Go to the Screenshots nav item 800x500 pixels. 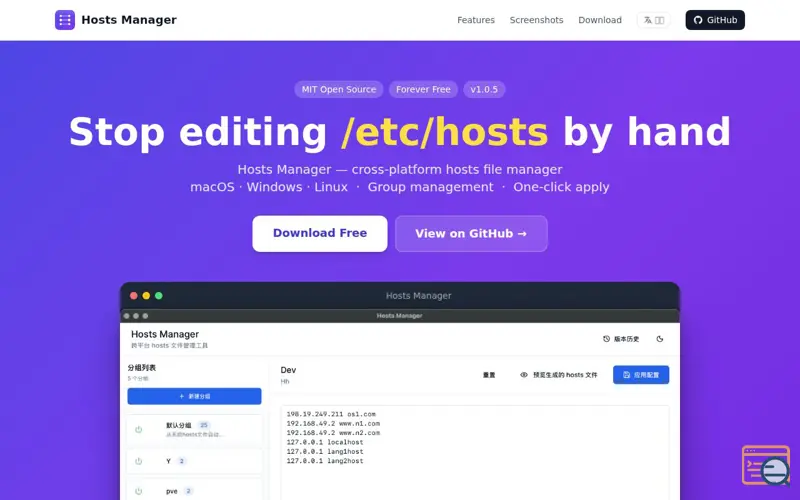tap(536, 20)
